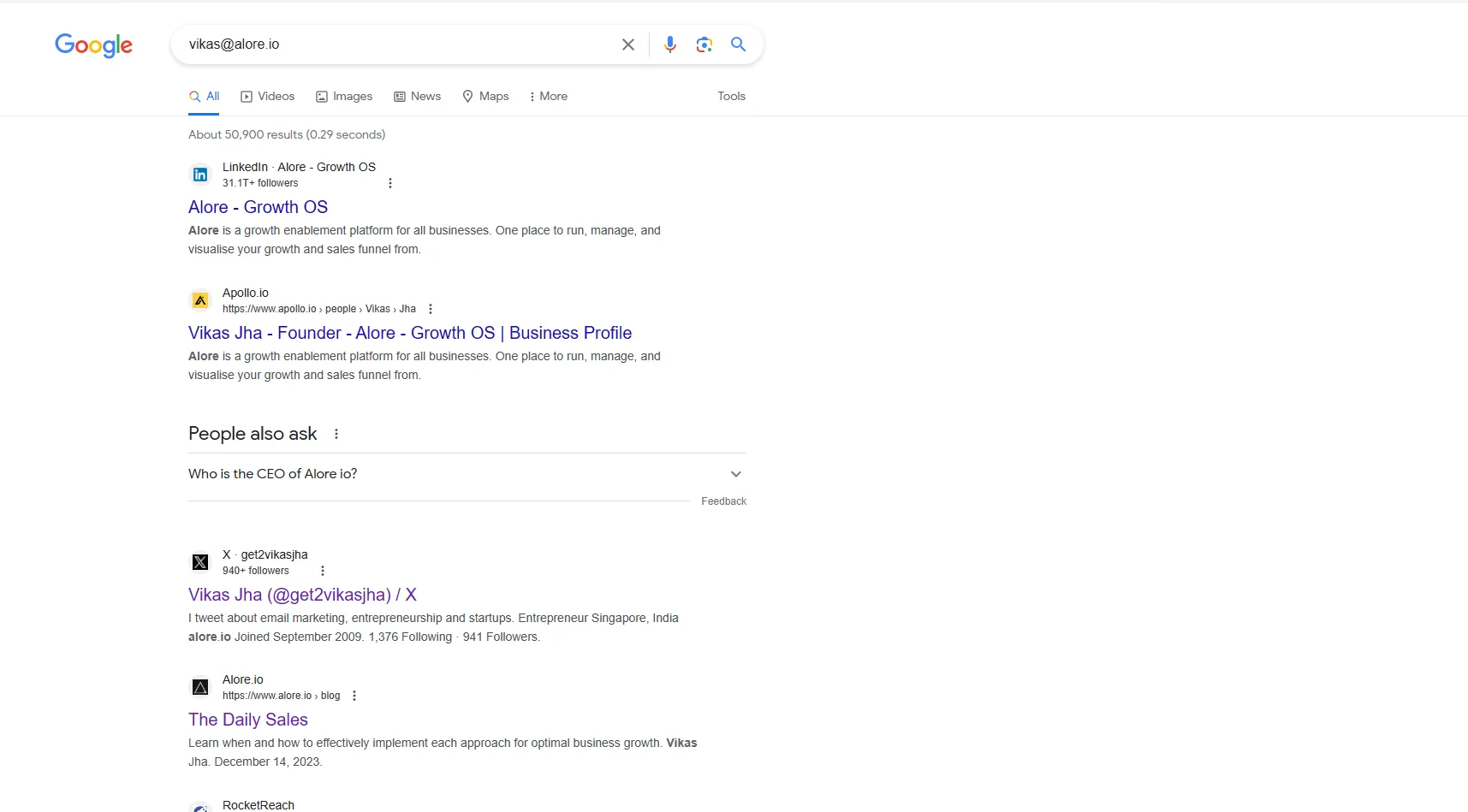
Task: Open options menu for X get2vikasjha result
Action: (323, 571)
